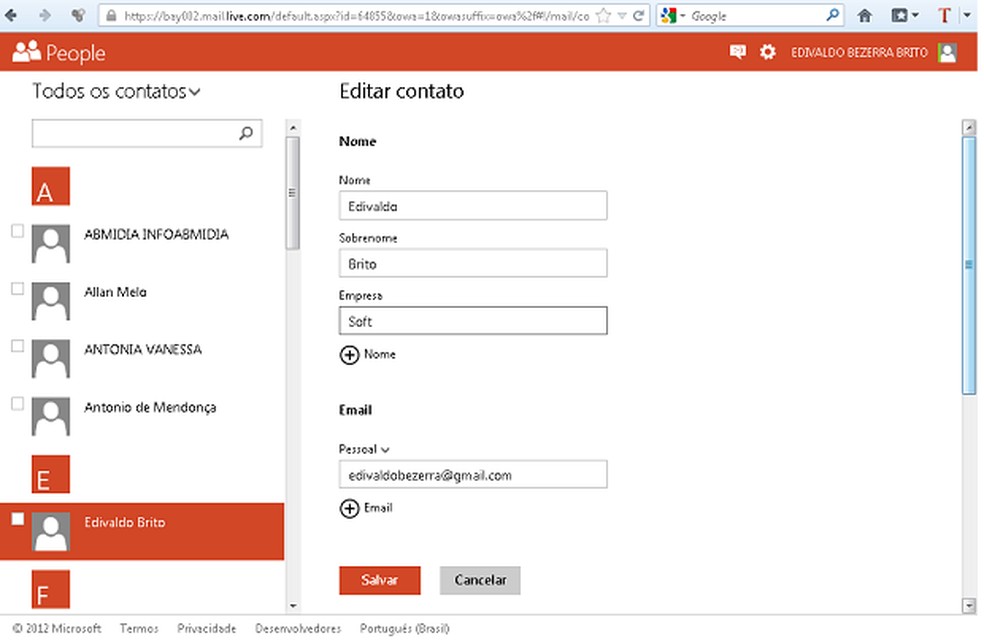This screenshot has width=984, height=644.
Task: Click the Sobrenome field containing Brito
Action: coord(473,264)
